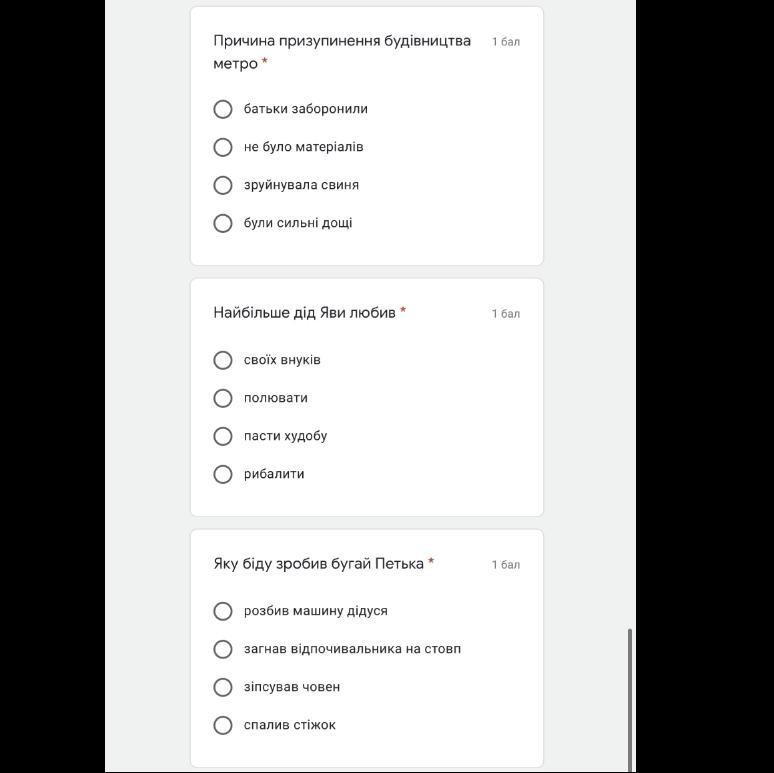Click the red asterisk beside "Найбільше дід Яви любив"
774x773 pixels.
click(x=403, y=311)
